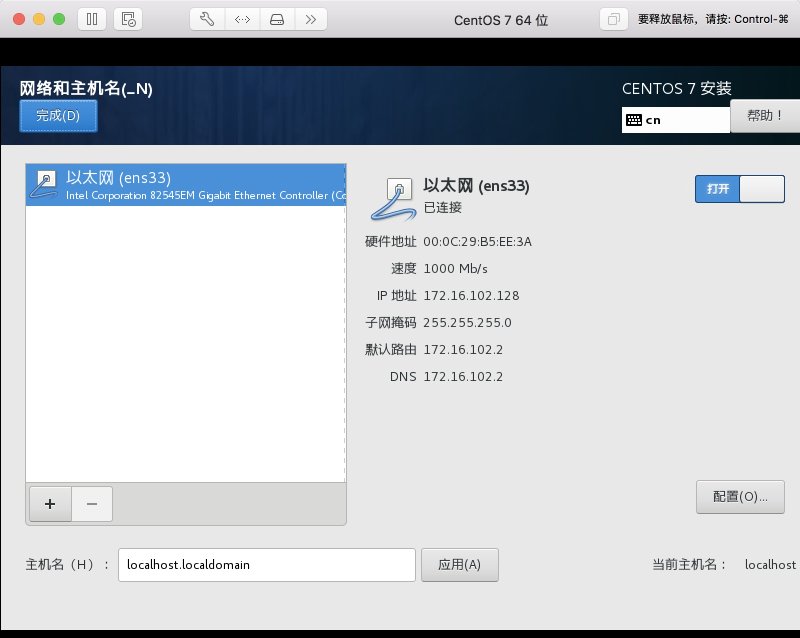Close the VM window with red button
Image resolution: width=800 pixels, height=638 pixels.
click(19, 19)
